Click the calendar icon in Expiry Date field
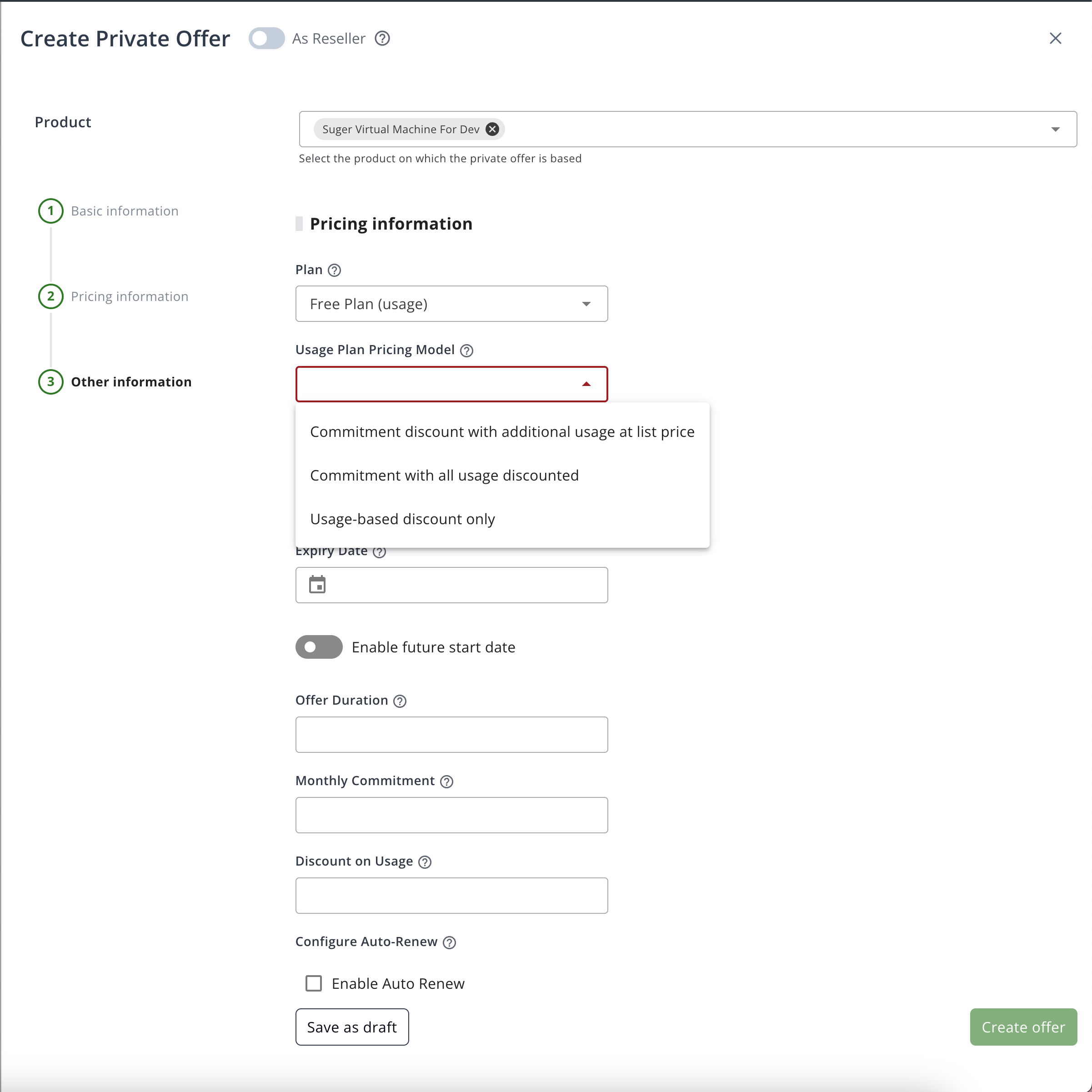Image resolution: width=1092 pixels, height=1092 pixels. coord(318,585)
